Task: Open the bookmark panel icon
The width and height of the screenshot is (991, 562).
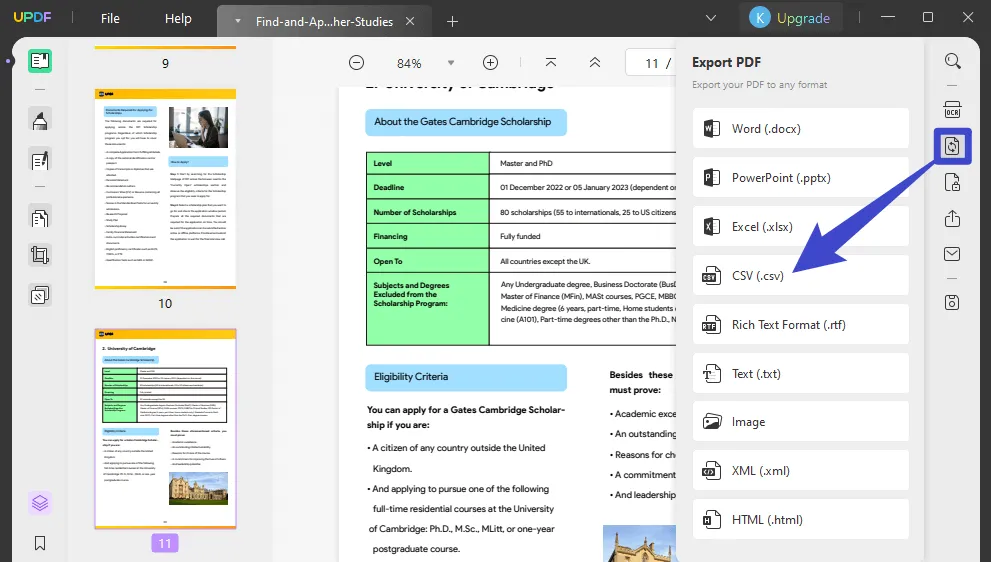Action: coord(40,543)
